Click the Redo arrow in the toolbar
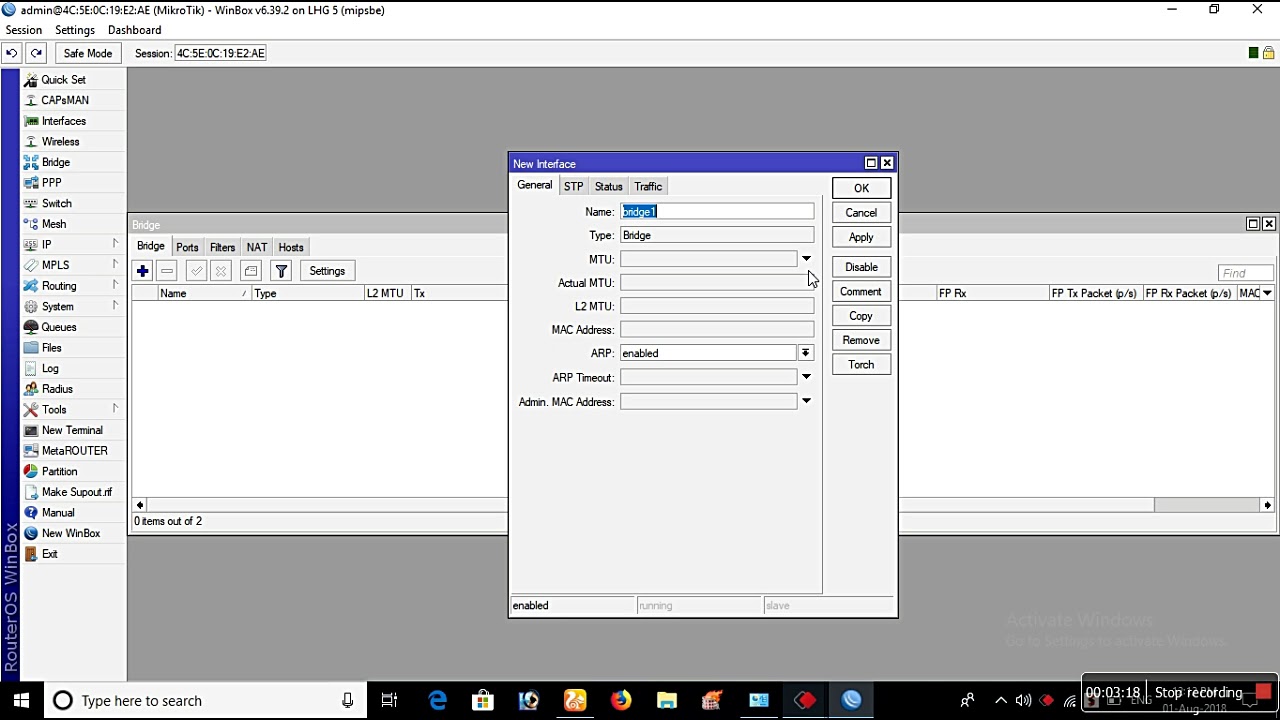 [36, 53]
